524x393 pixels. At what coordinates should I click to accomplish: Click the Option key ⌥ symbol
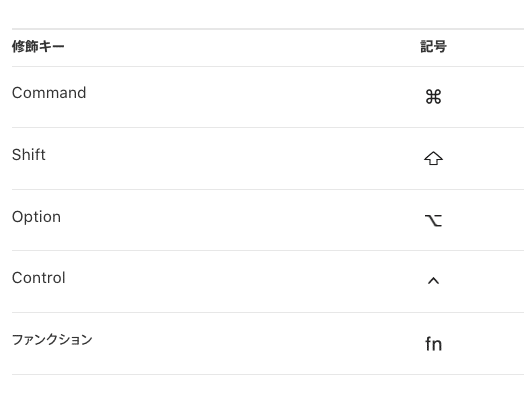433,220
